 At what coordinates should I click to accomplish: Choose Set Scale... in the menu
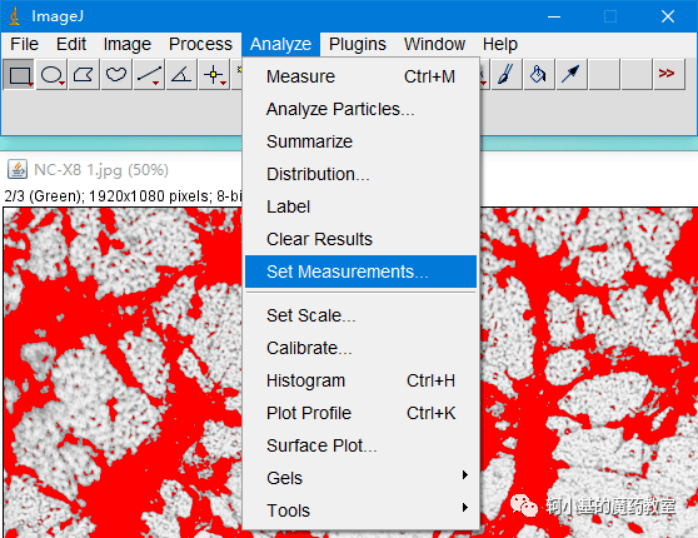[x=311, y=316]
